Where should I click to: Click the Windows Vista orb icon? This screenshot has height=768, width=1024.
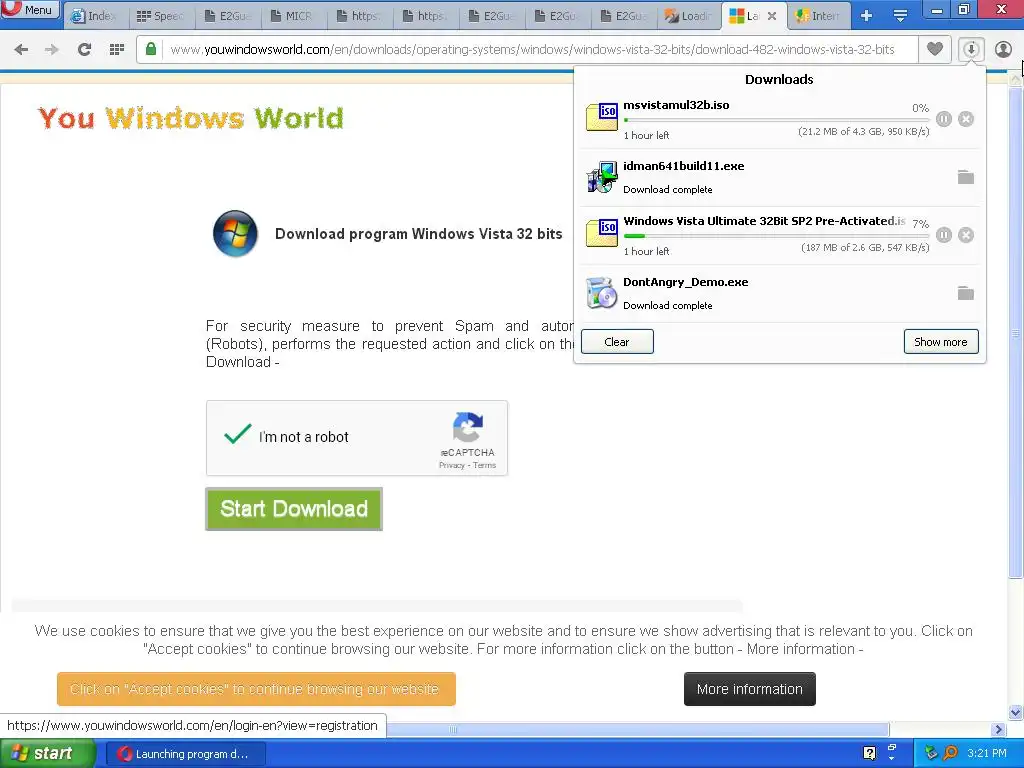pos(235,233)
